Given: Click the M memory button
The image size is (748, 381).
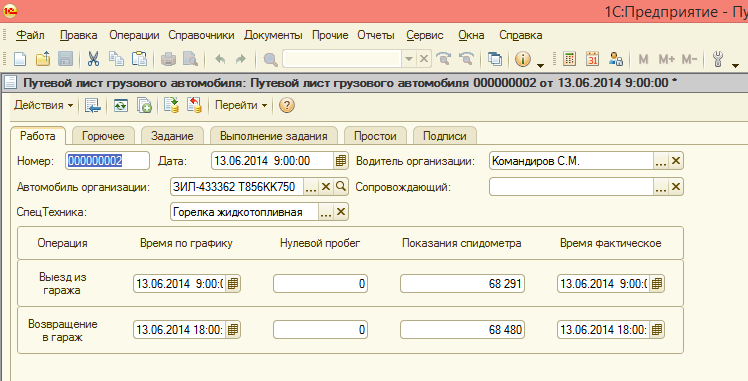Looking at the screenshot, I should (643, 59).
